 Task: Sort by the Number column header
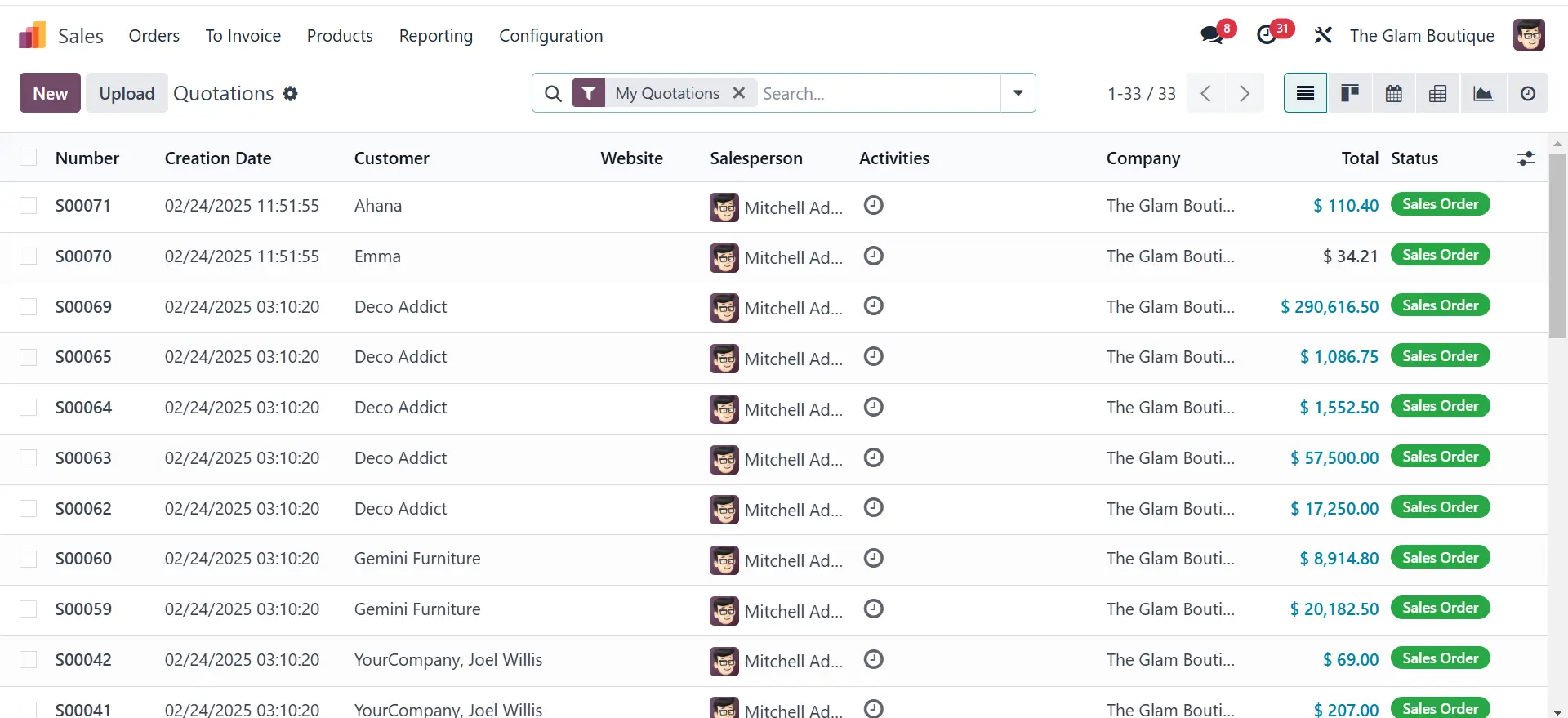[87, 158]
